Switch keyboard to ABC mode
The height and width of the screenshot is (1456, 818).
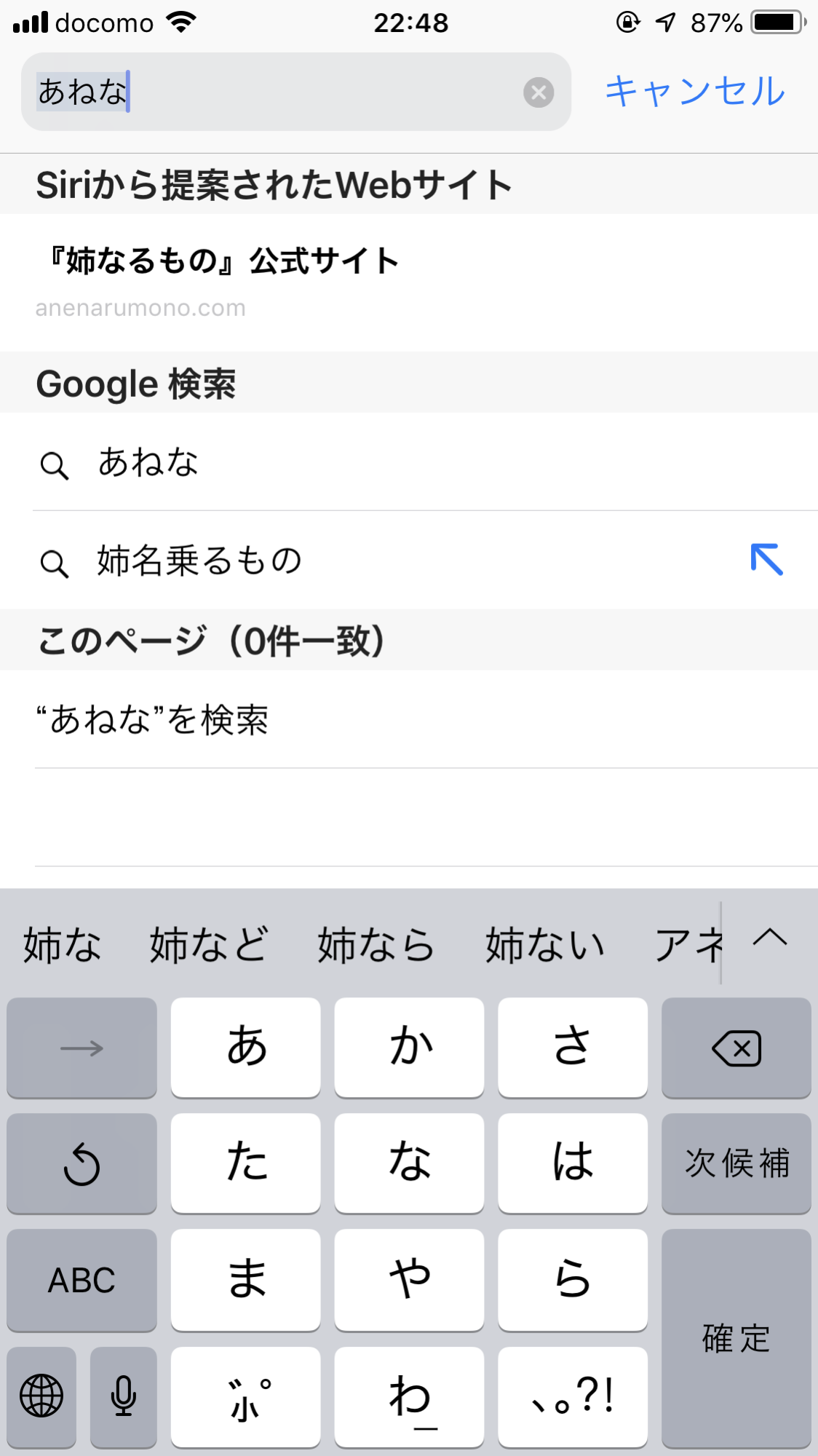[x=82, y=1280]
